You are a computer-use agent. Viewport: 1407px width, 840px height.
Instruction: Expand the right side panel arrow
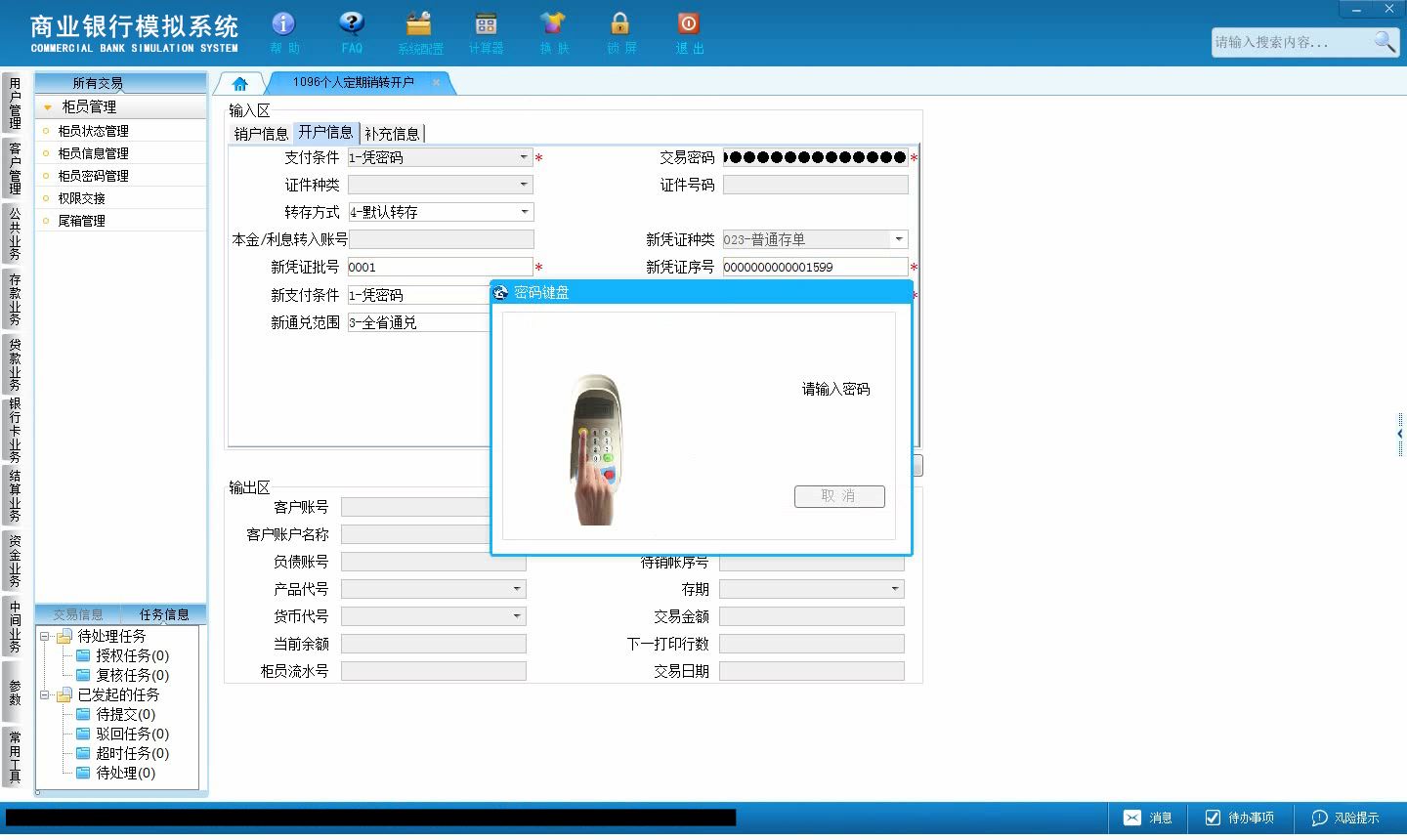tap(1400, 434)
